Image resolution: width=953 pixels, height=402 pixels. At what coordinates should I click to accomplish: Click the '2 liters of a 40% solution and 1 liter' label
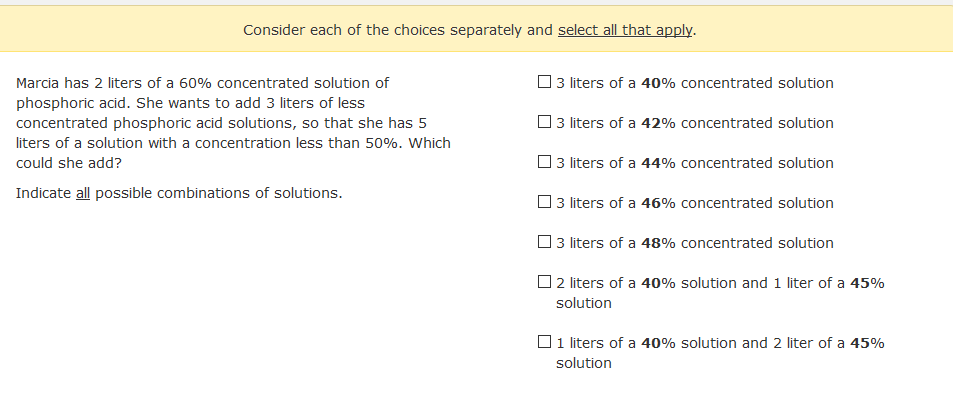coord(720,293)
